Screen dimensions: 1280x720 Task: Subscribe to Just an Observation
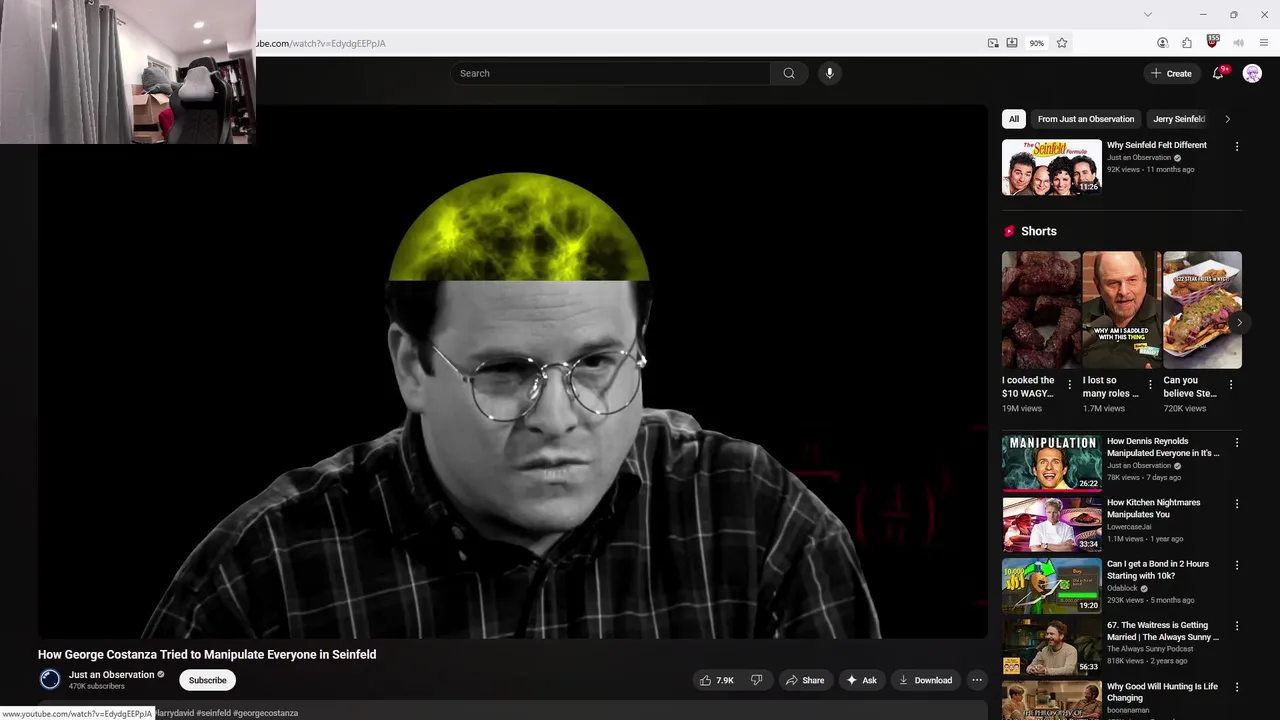pos(208,680)
